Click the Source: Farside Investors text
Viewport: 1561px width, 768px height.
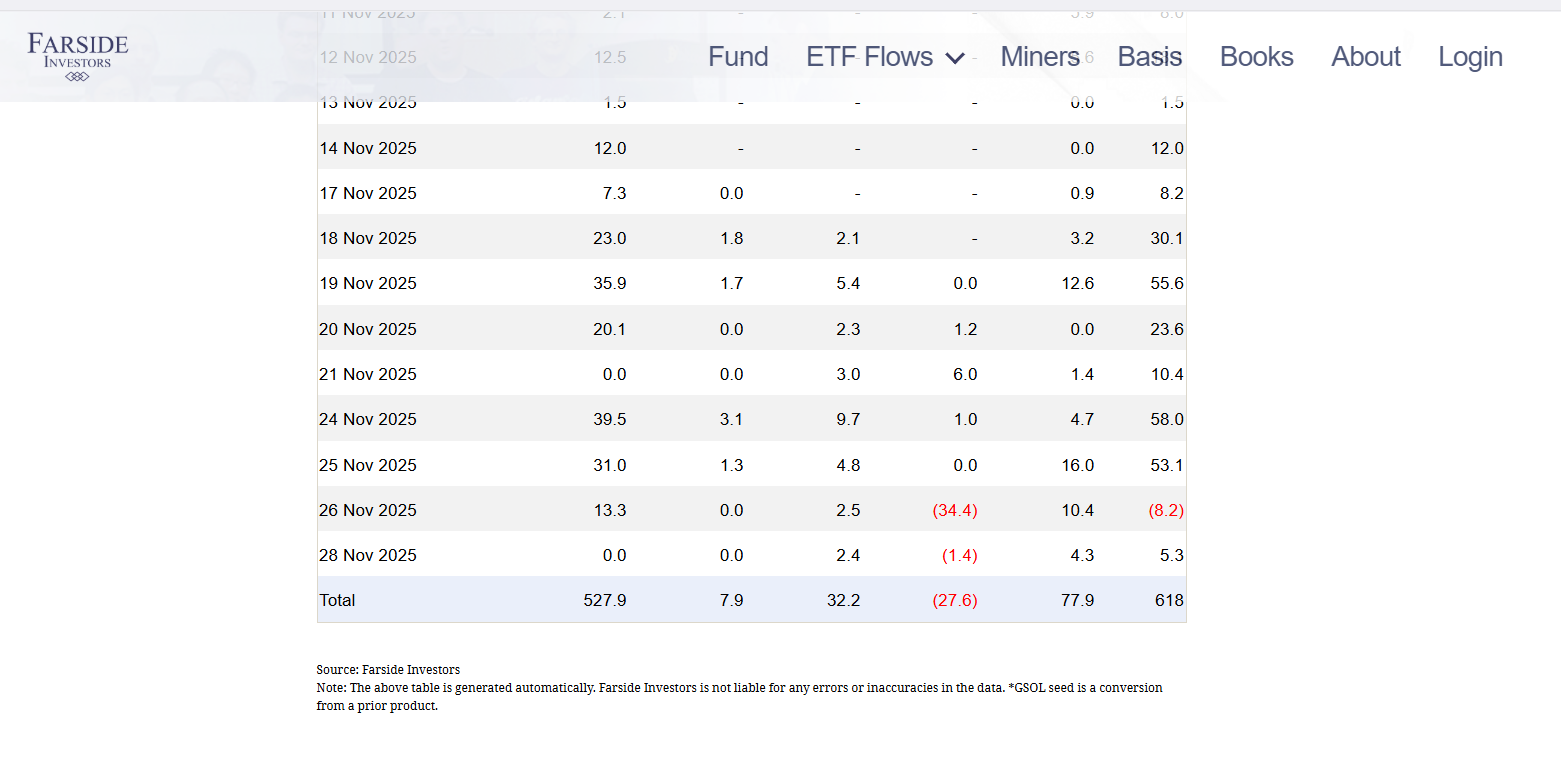pos(388,669)
